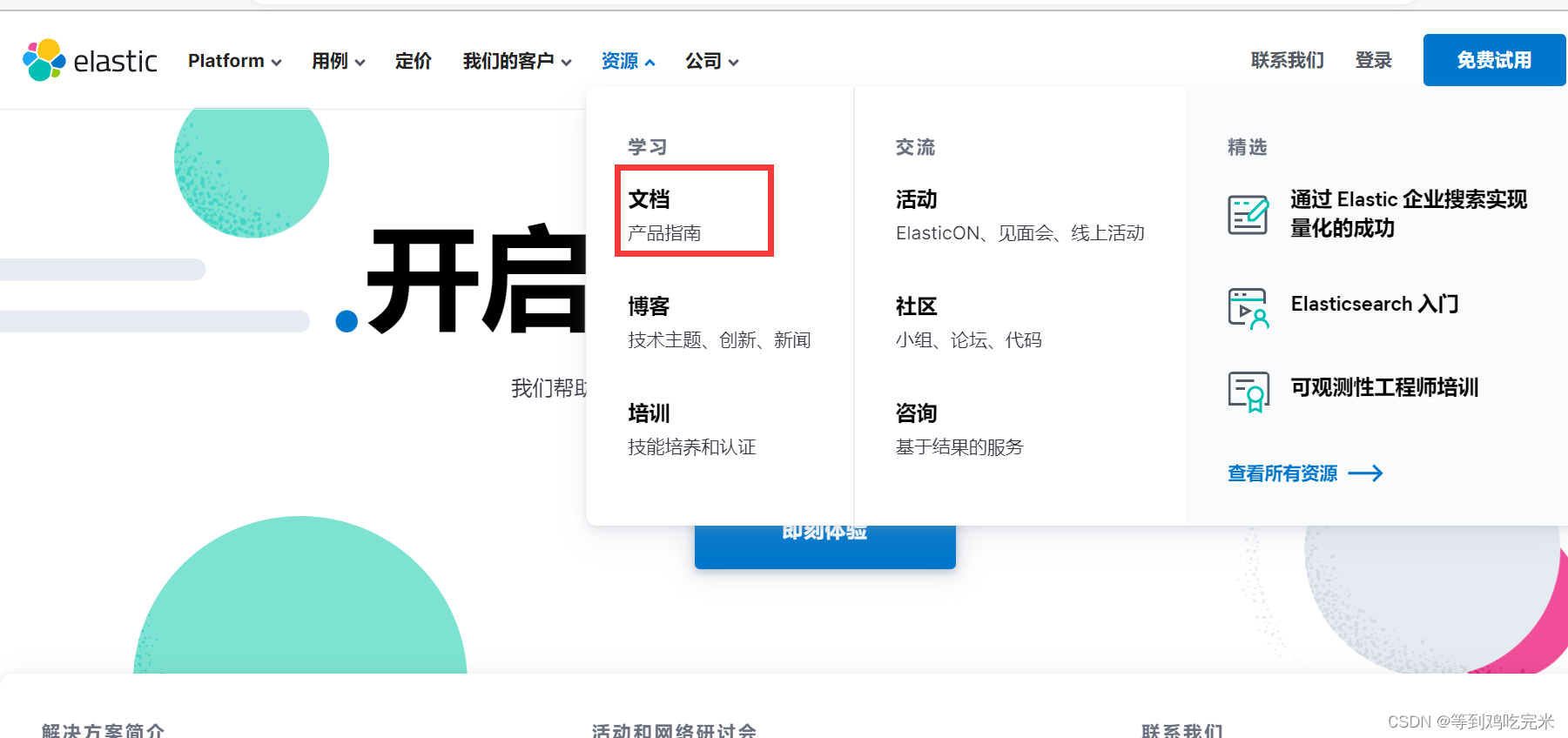This screenshot has width=1568, height=738.
Task: Click the 解决方案简介 footer heading
Action: pos(104,730)
